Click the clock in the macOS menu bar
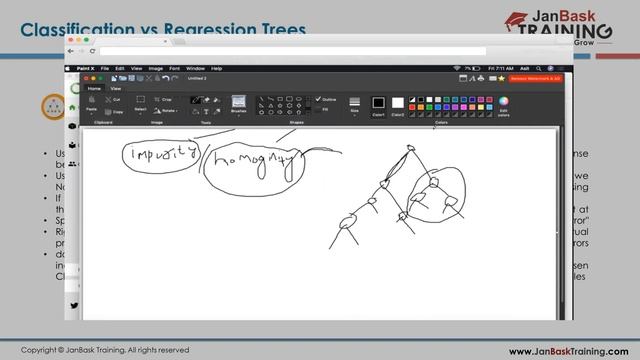This screenshot has width=640, height=360. pos(501,69)
